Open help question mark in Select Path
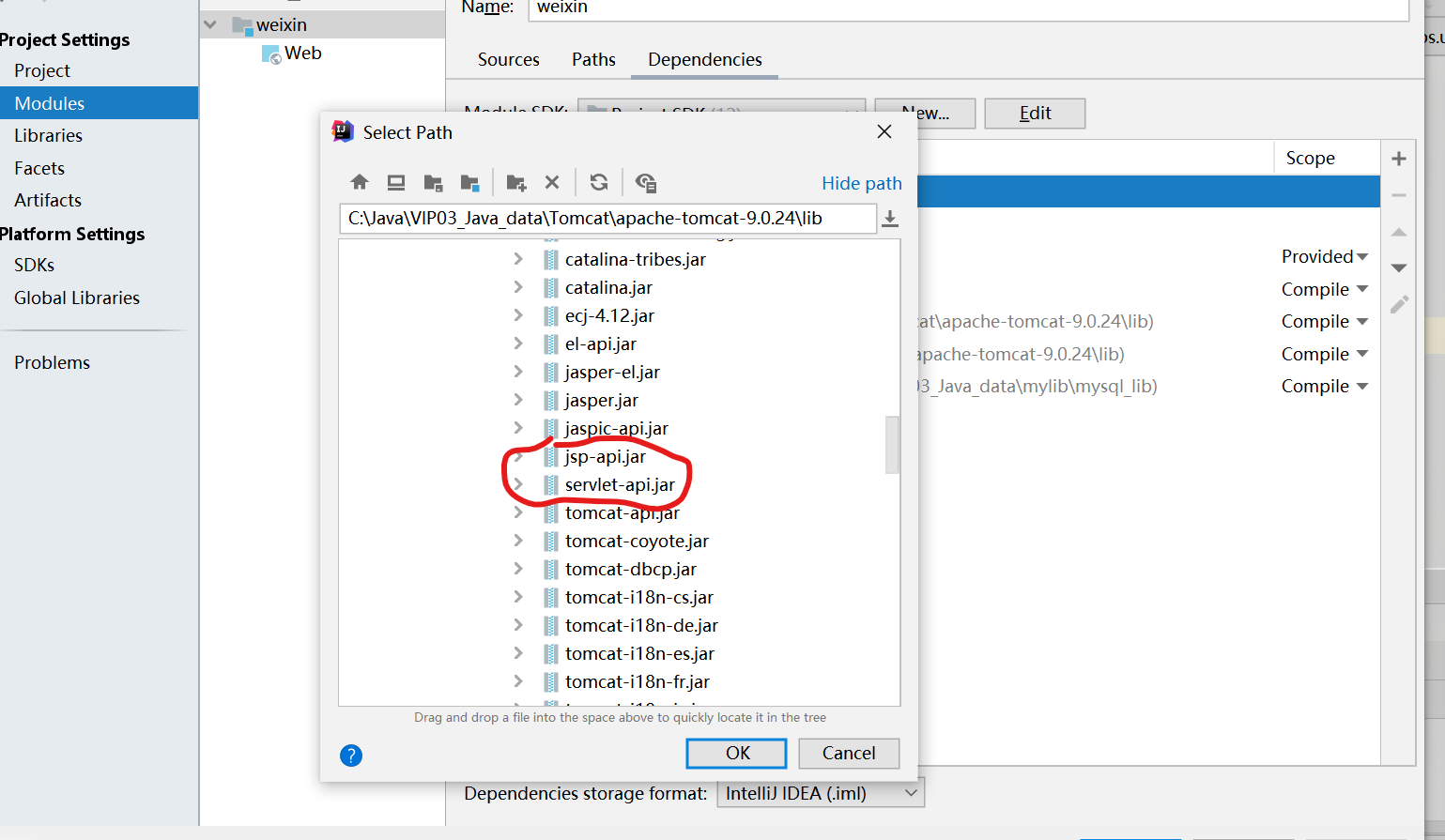The width and height of the screenshot is (1445, 840). point(351,755)
